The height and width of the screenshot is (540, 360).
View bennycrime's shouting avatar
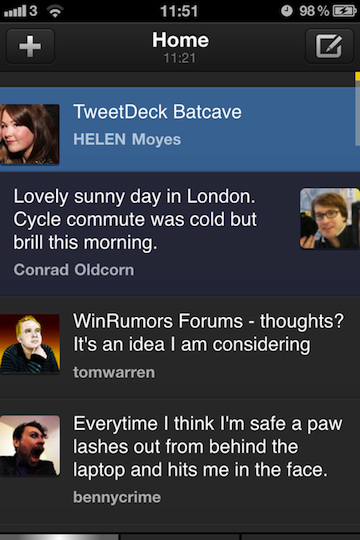30,446
